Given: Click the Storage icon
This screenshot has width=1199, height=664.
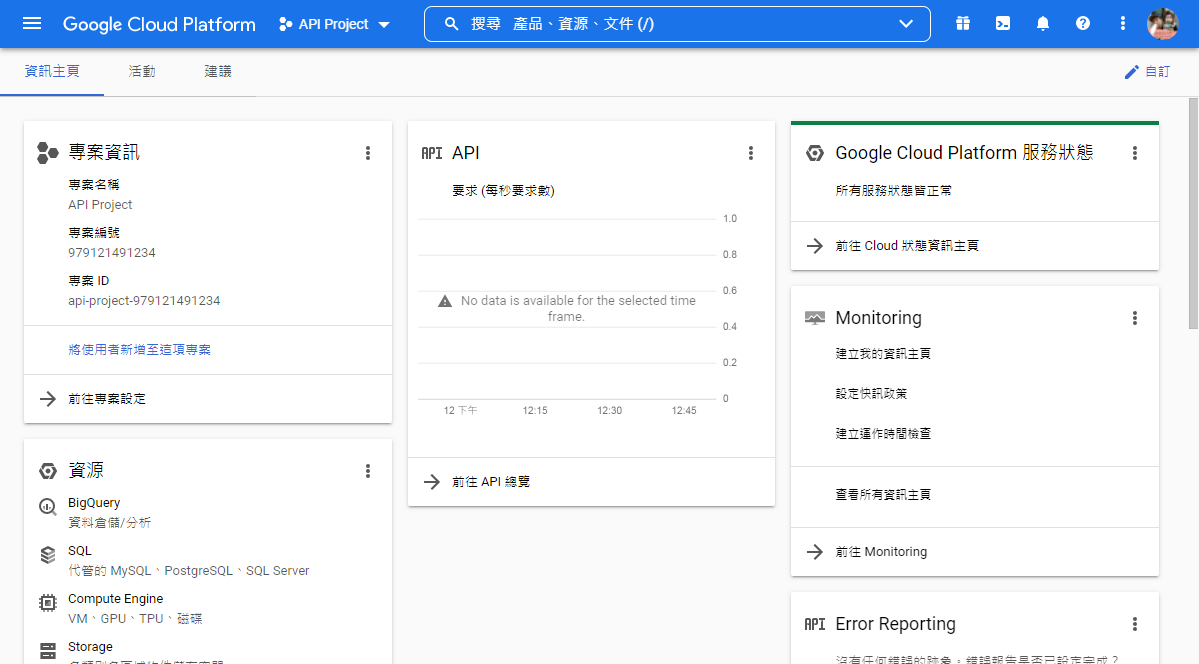Looking at the screenshot, I should tap(47, 651).
